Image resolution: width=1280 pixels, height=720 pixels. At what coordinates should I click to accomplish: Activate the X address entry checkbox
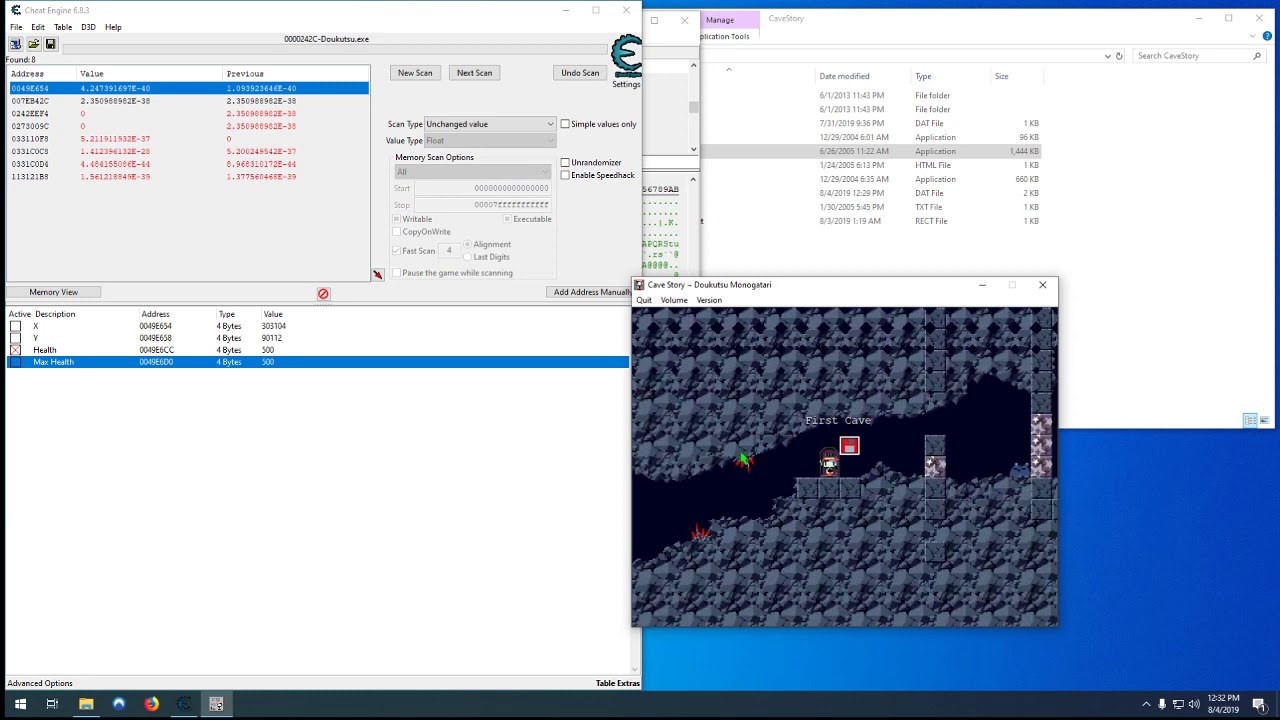(x=15, y=326)
